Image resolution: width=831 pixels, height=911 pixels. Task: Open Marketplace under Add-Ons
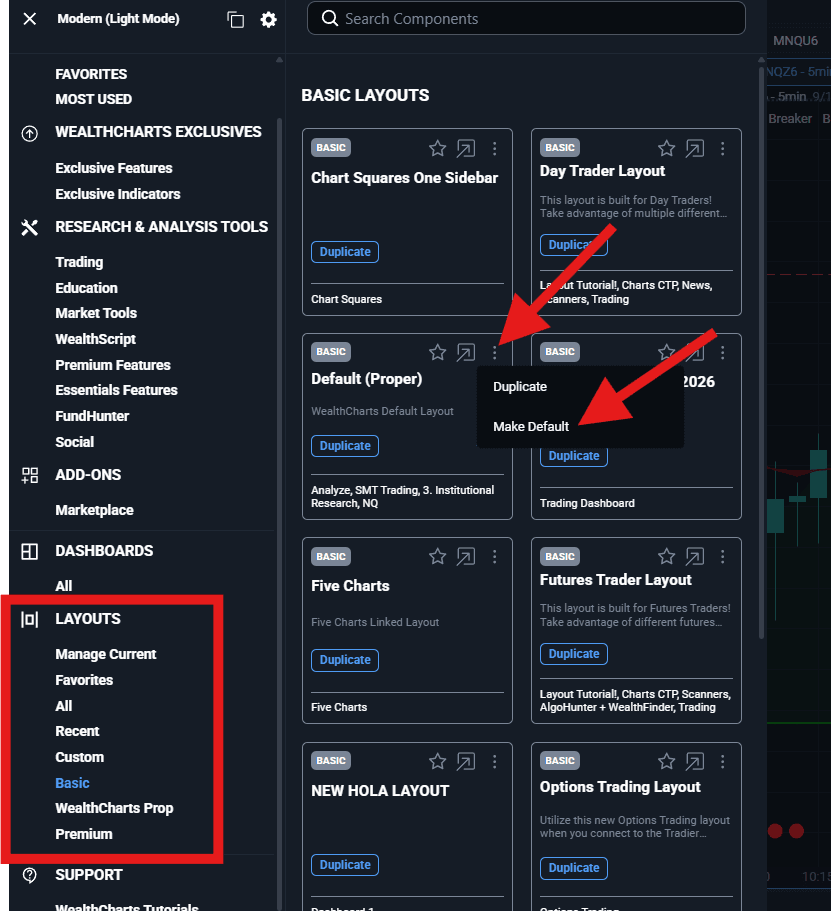click(94, 511)
